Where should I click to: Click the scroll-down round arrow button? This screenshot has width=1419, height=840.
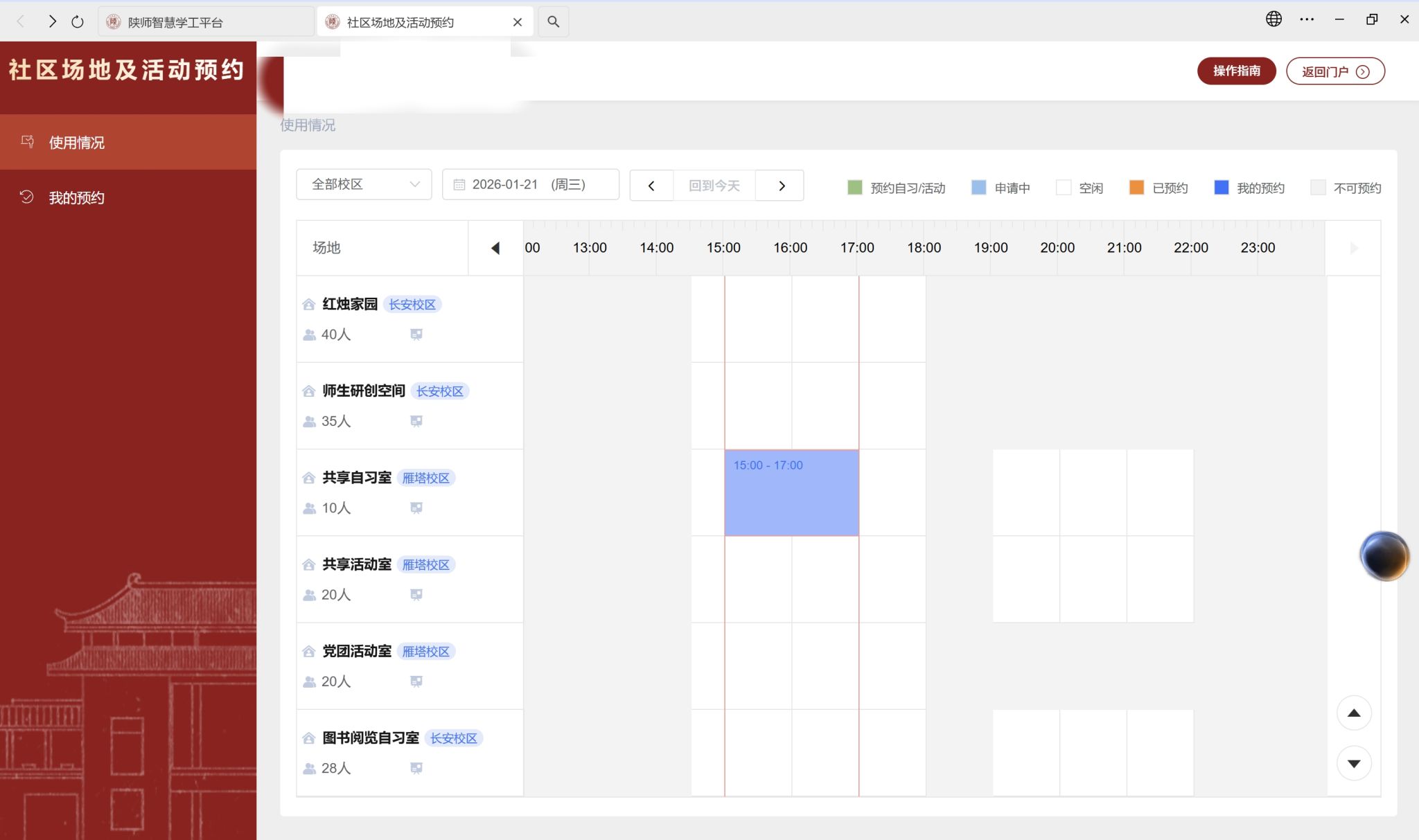pyautogui.click(x=1353, y=763)
